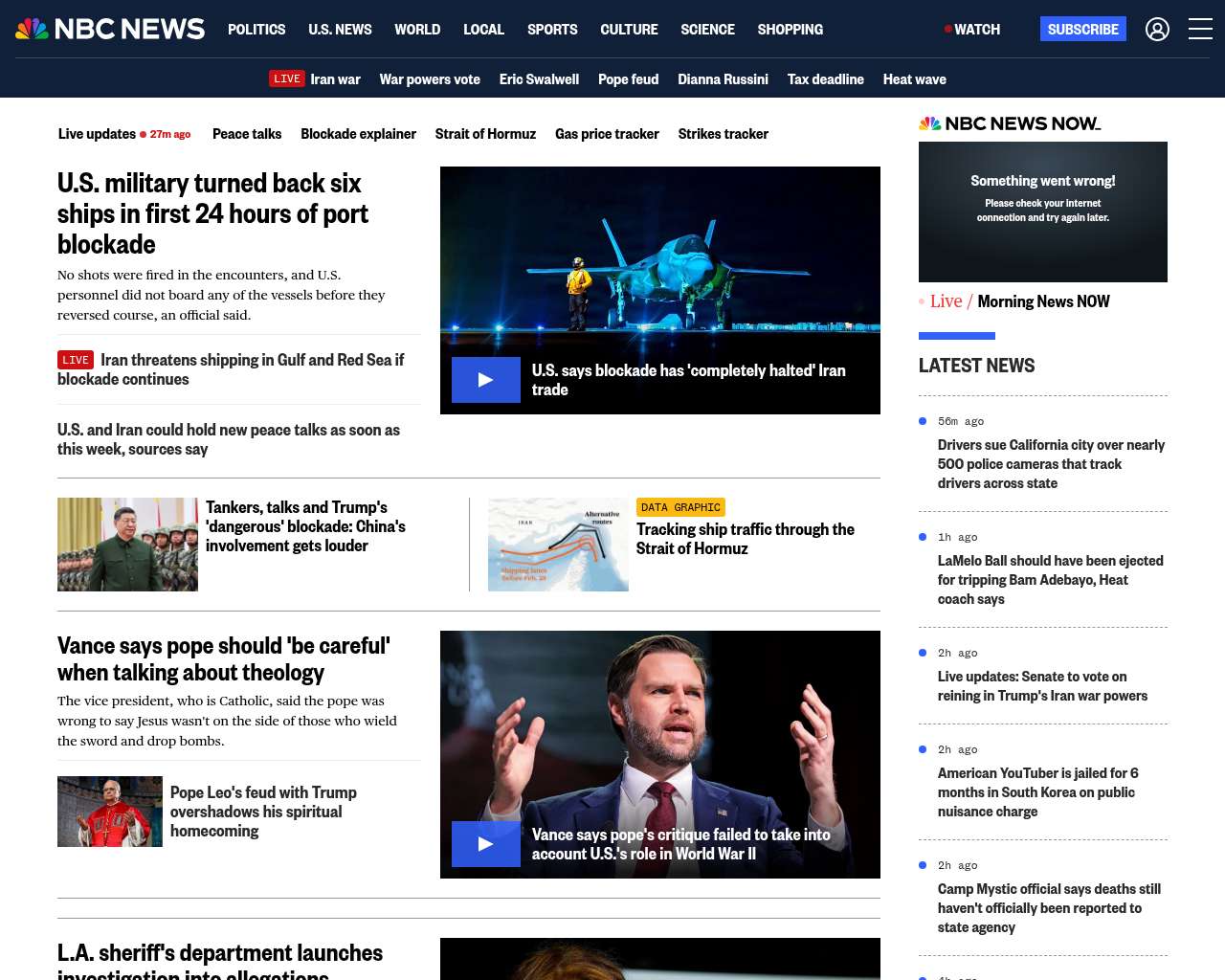This screenshot has width=1225, height=980.
Task: Open the Strait of Hormuz map thumbnail
Action: [558, 545]
